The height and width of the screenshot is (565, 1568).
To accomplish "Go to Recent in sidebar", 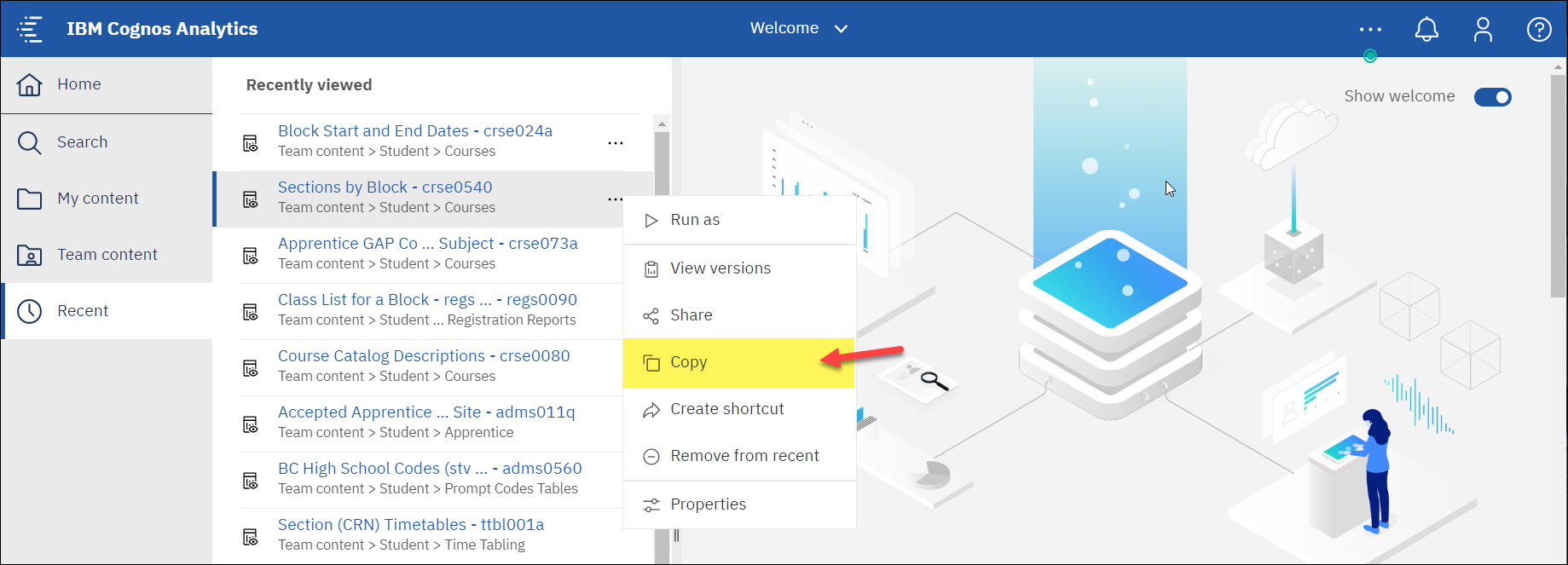I will [107, 311].
